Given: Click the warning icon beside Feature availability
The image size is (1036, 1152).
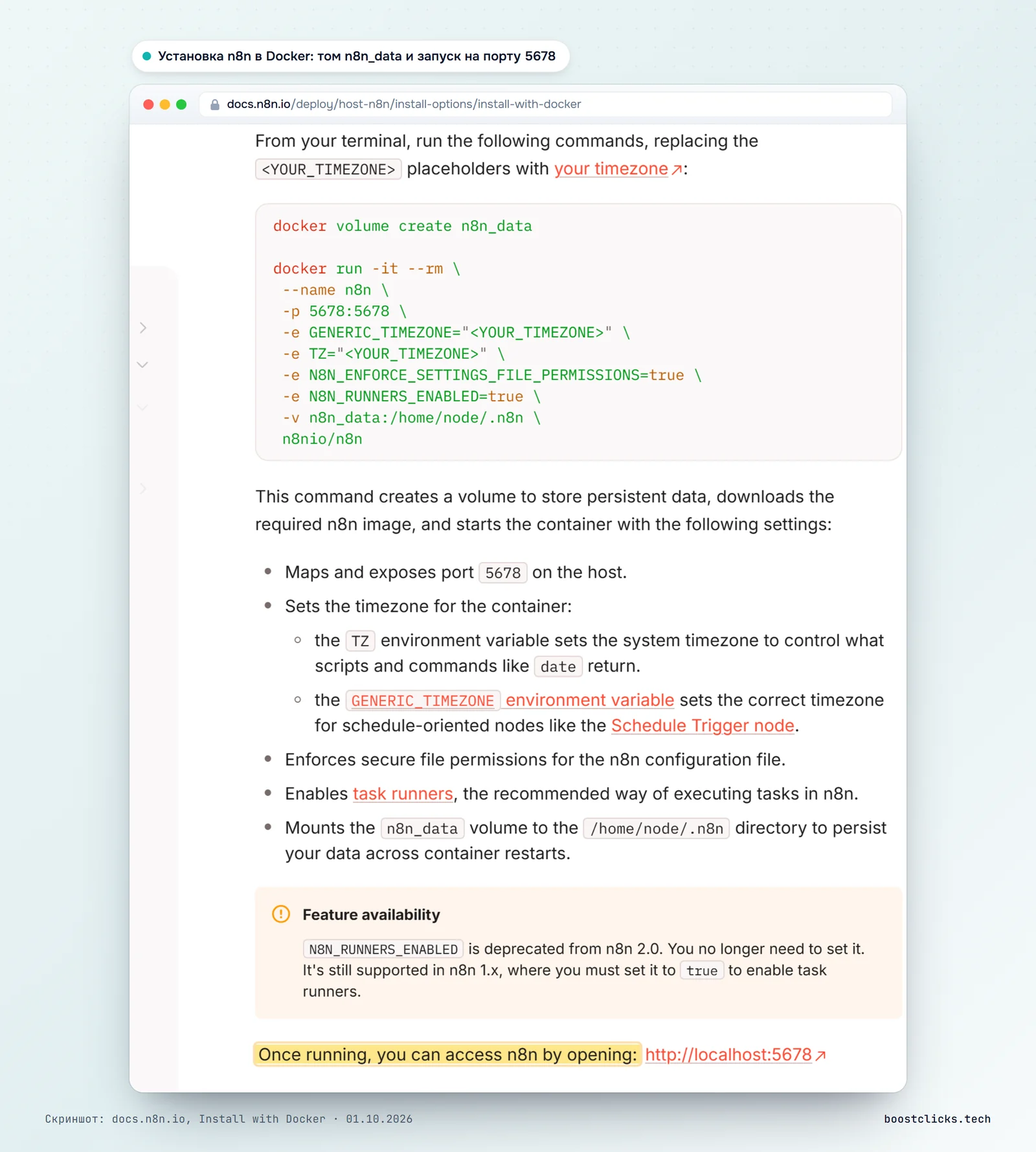Looking at the screenshot, I should pos(281,914).
